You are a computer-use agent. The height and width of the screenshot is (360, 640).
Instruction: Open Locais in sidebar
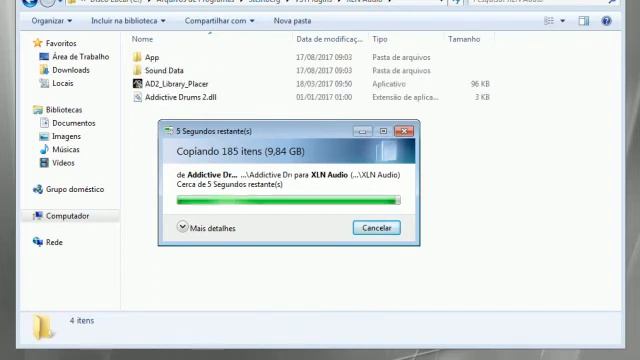[x=62, y=83]
